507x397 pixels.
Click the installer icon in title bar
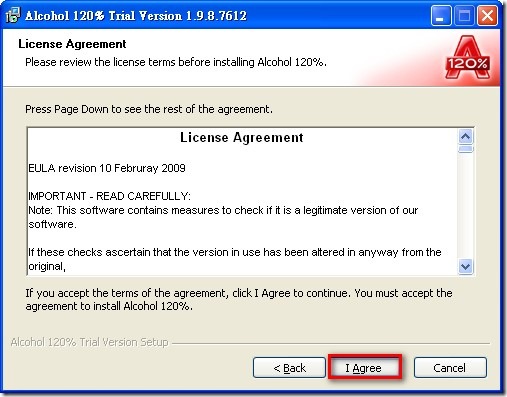[13, 15]
